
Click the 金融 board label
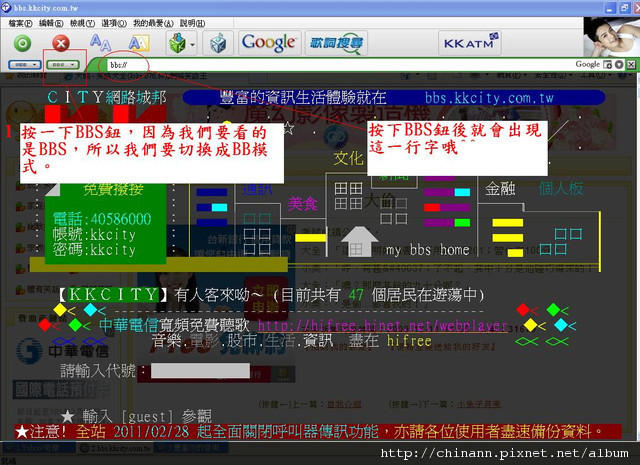(500, 189)
